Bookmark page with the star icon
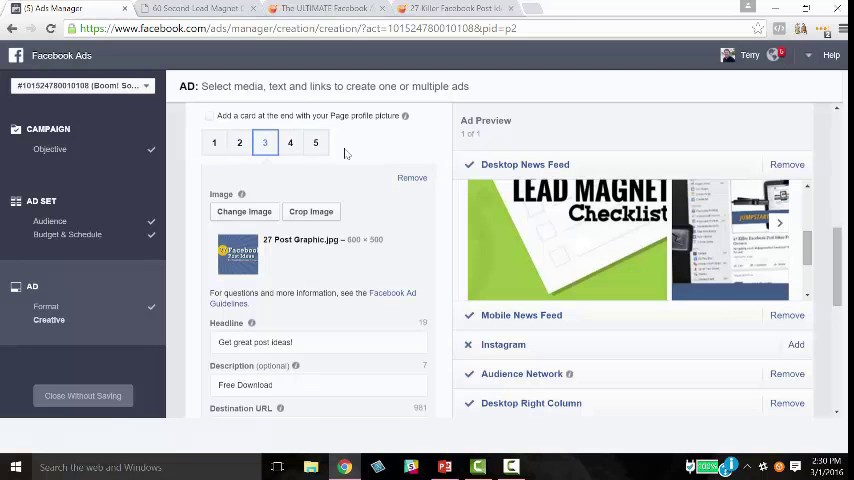The image size is (854, 480). (x=757, y=28)
